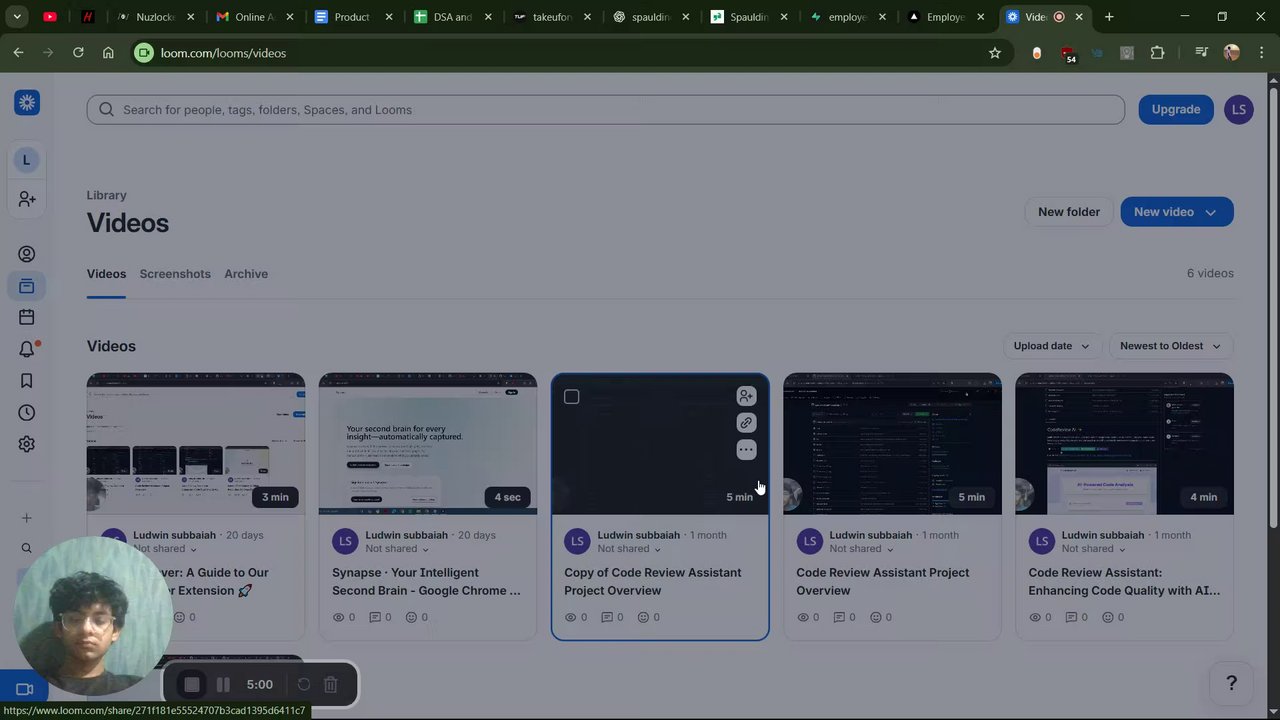Click the 6 videos count text

1210,273
